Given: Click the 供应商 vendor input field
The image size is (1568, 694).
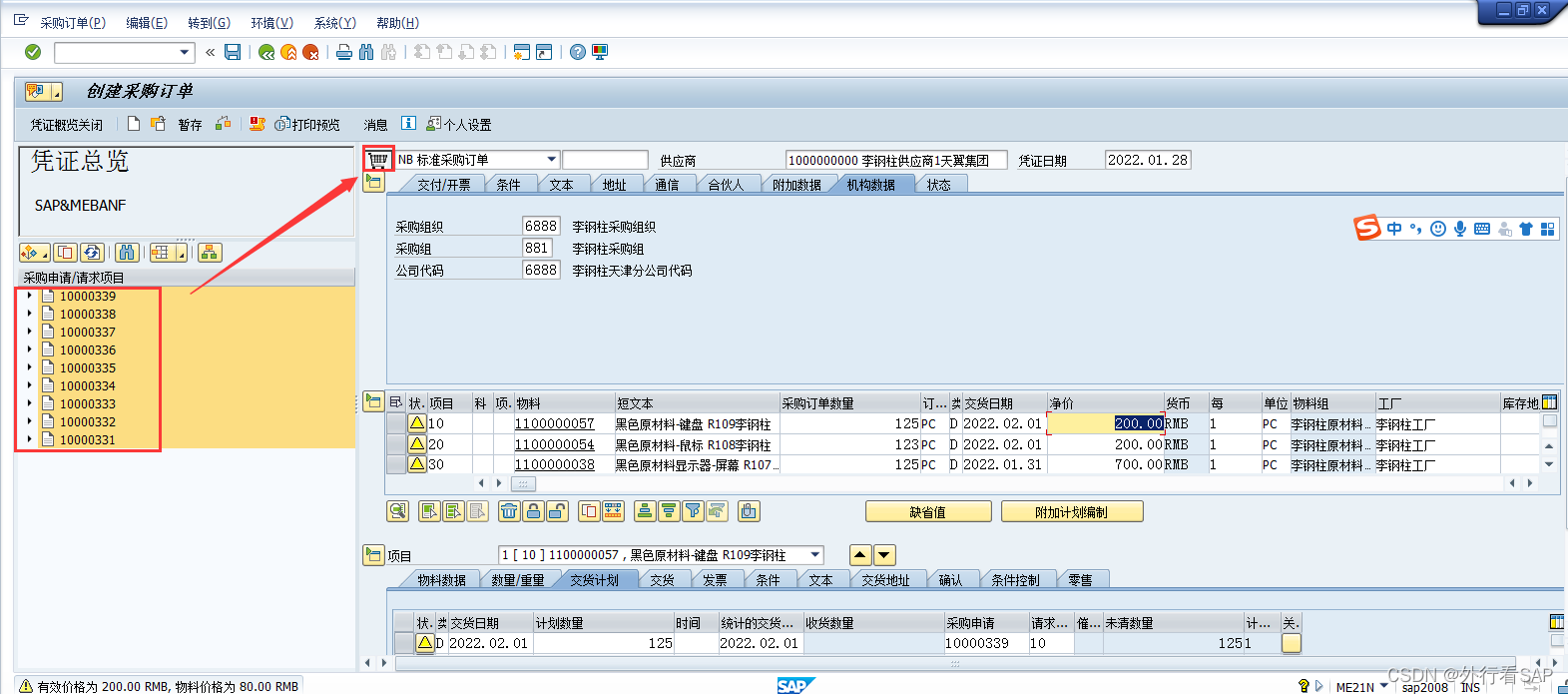Looking at the screenshot, I should point(896,160).
